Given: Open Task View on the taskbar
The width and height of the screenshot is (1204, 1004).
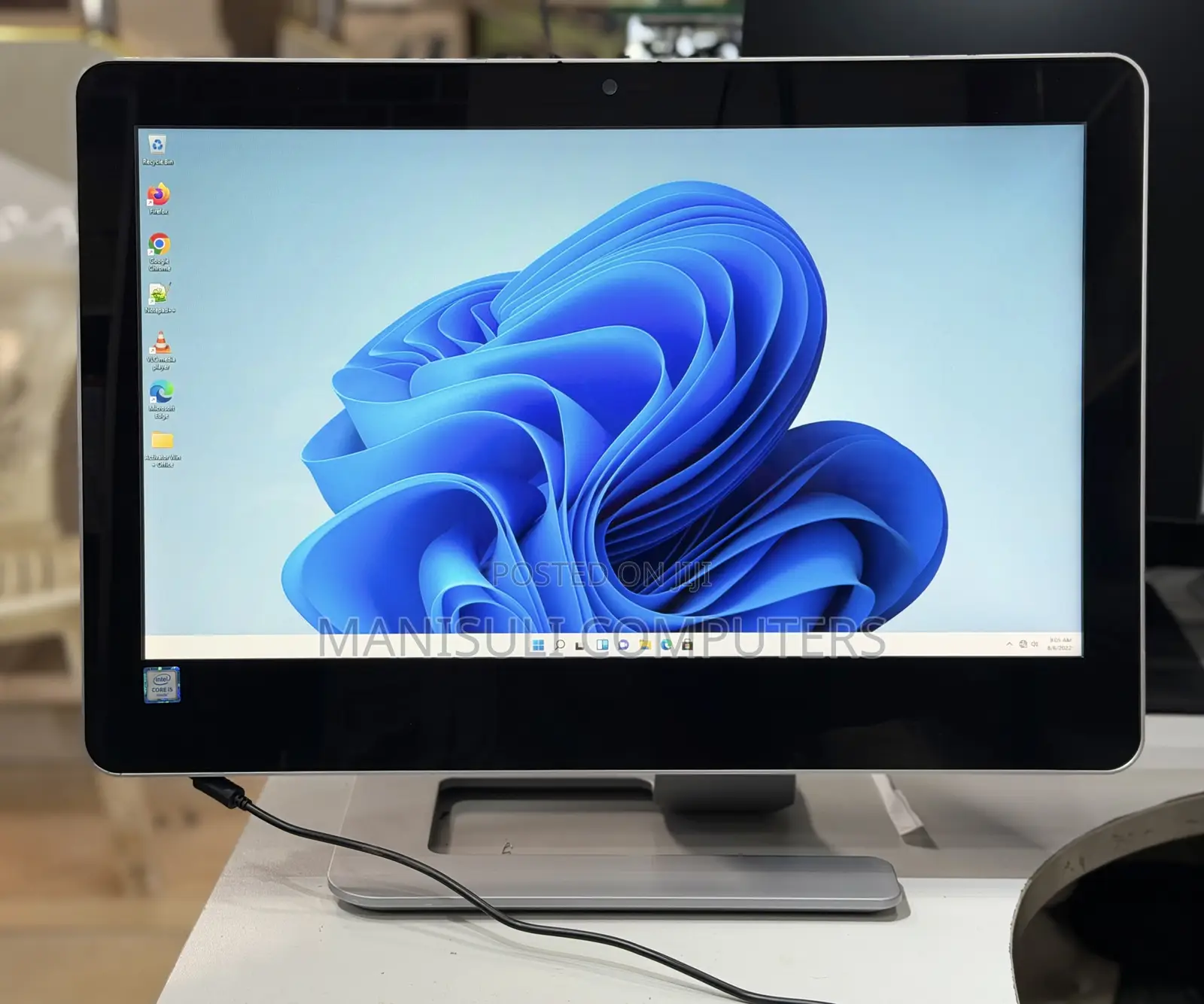Looking at the screenshot, I should pyautogui.click(x=580, y=645).
